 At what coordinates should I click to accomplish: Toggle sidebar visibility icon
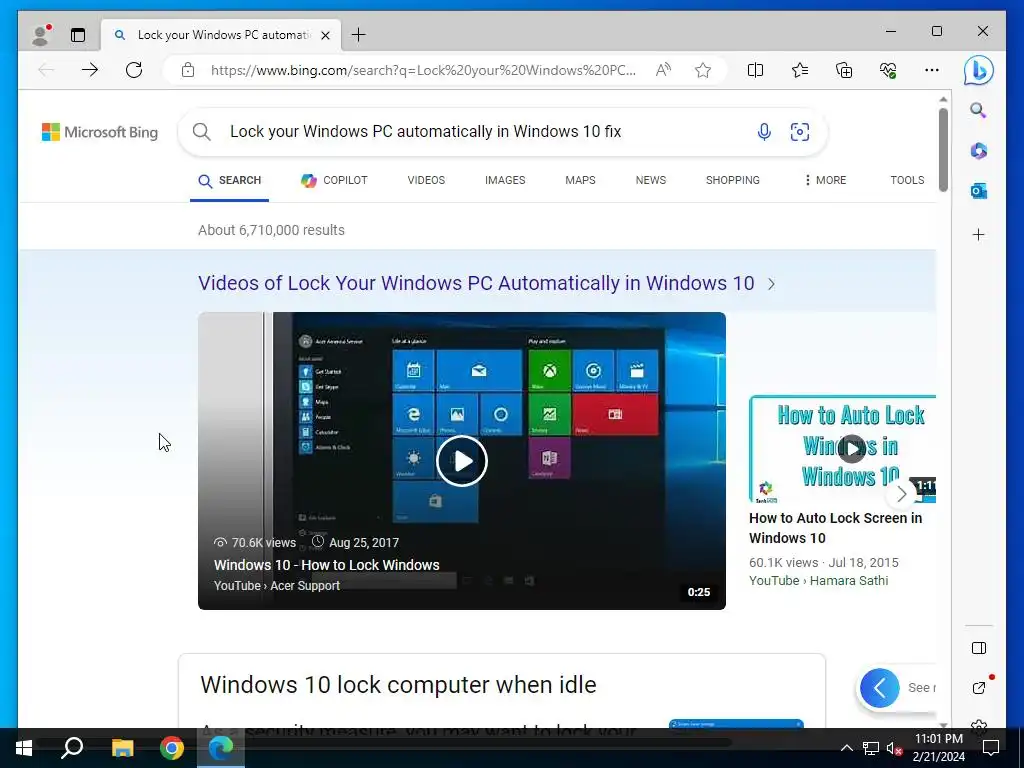(x=978, y=648)
